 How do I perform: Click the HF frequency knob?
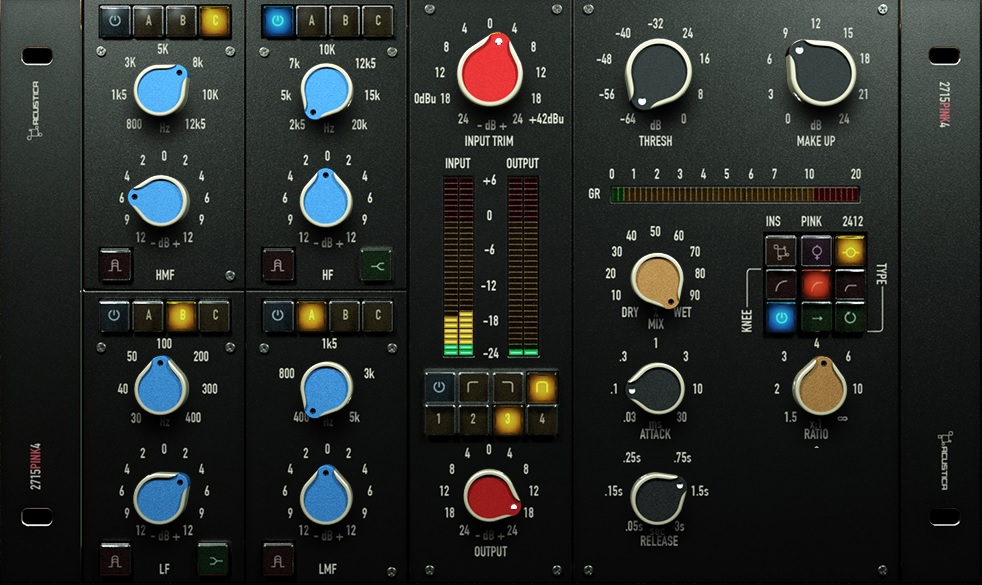tap(326, 91)
